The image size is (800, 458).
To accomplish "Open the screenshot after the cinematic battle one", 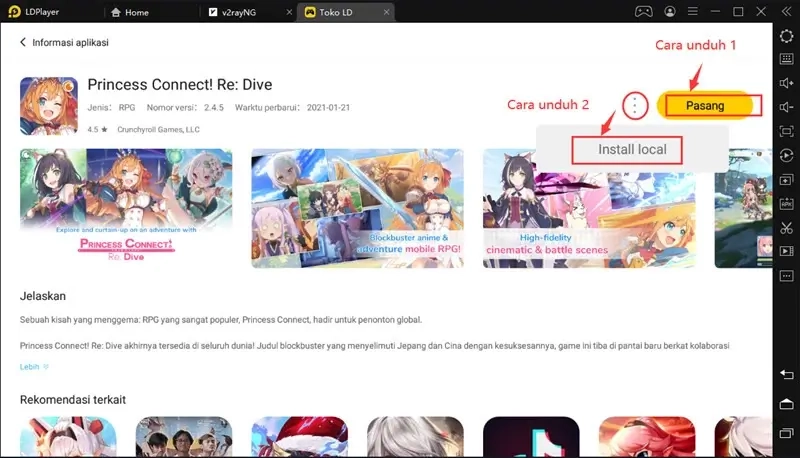I will (743, 208).
